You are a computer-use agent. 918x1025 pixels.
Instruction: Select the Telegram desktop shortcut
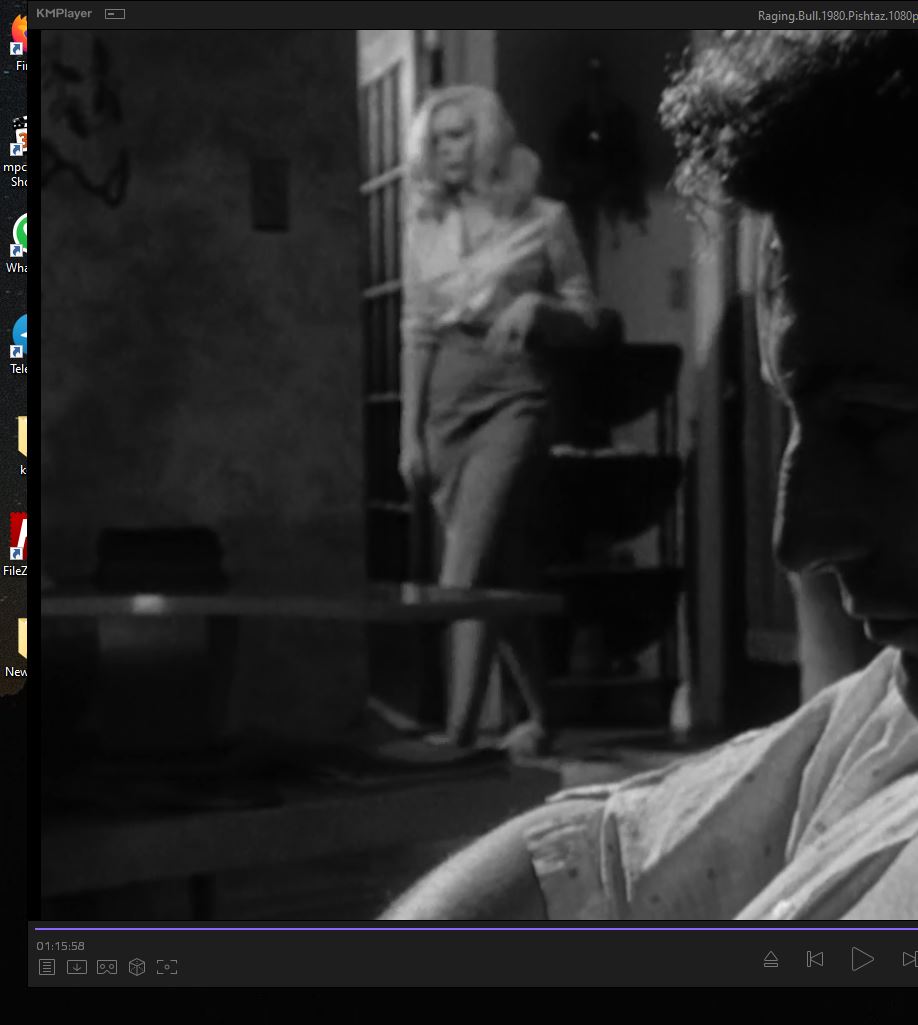pos(19,338)
